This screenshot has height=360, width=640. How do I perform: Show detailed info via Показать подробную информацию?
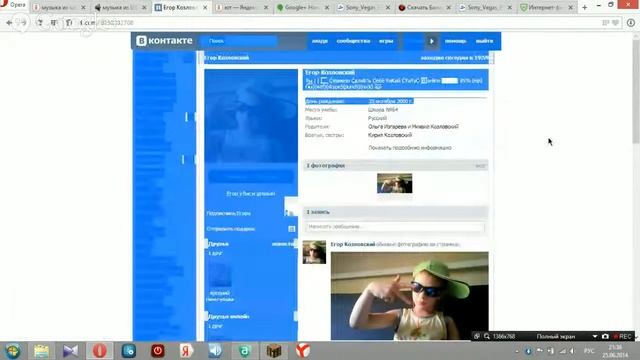tap(410, 148)
